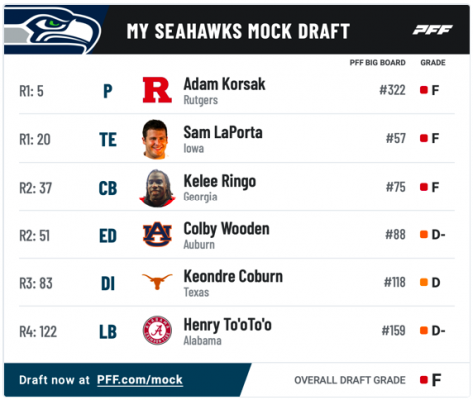Viewport: 473px width, 400px height.
Task: Click the #159 big board rank
Action: 393,331
